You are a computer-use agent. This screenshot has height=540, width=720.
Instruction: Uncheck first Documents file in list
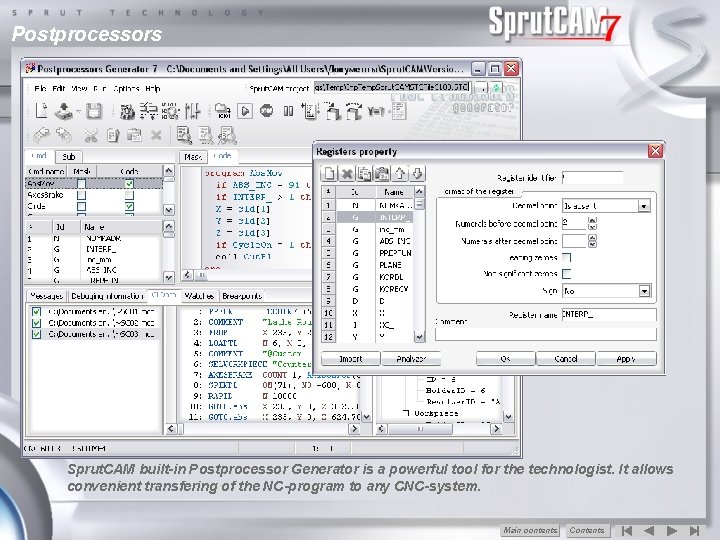[36, 312]
